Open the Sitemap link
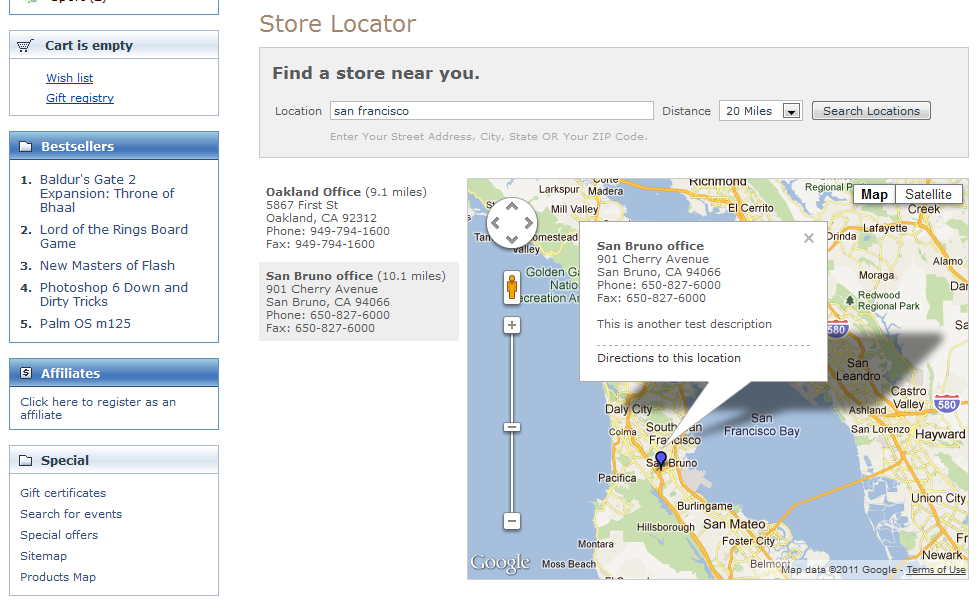 (44, 556)
